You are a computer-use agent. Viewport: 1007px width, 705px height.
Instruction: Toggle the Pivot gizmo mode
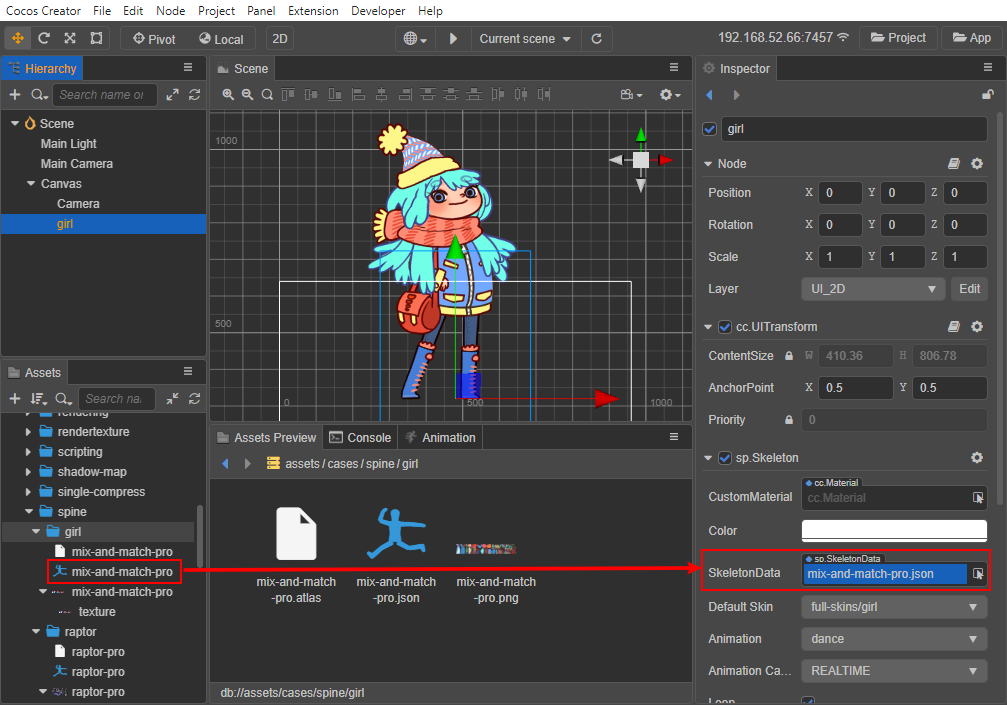click(154, 39)
